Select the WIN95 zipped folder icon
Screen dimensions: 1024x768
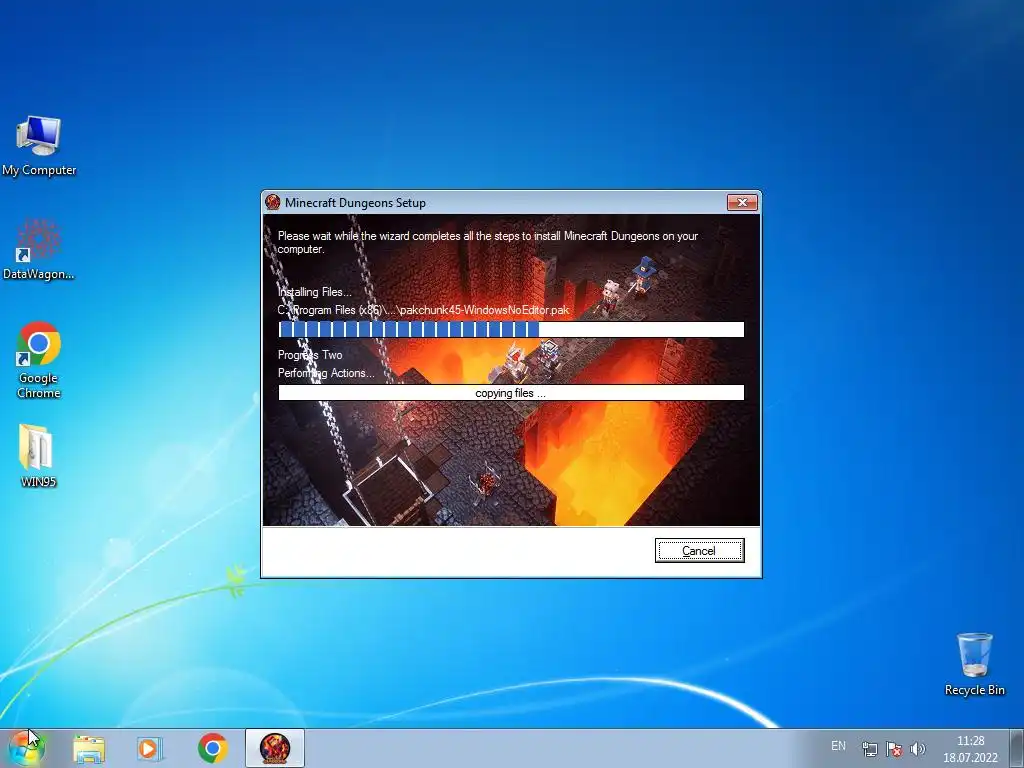[x=37, y=456]
